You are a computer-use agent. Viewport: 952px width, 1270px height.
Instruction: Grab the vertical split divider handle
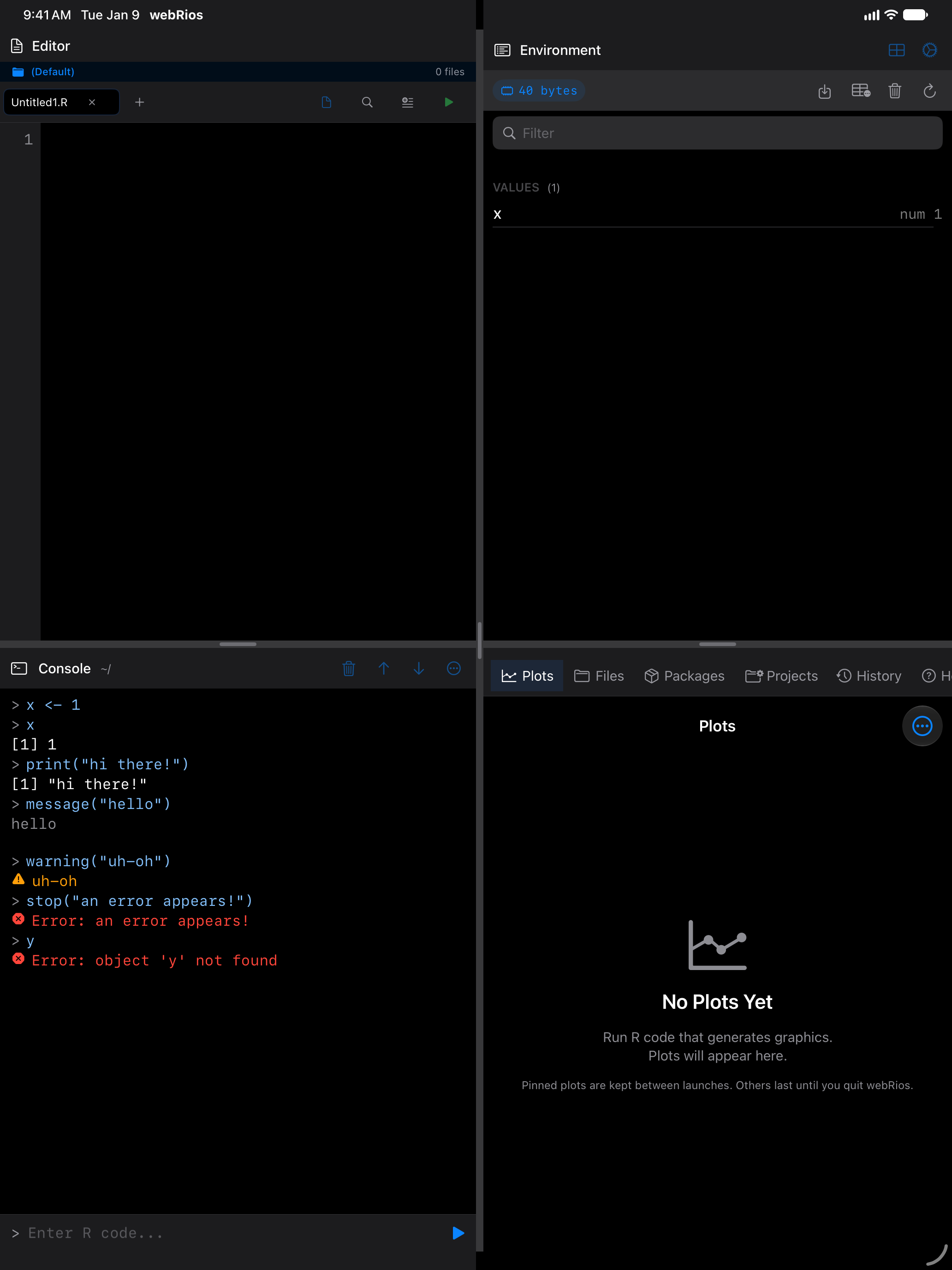[x=479, y=640]
